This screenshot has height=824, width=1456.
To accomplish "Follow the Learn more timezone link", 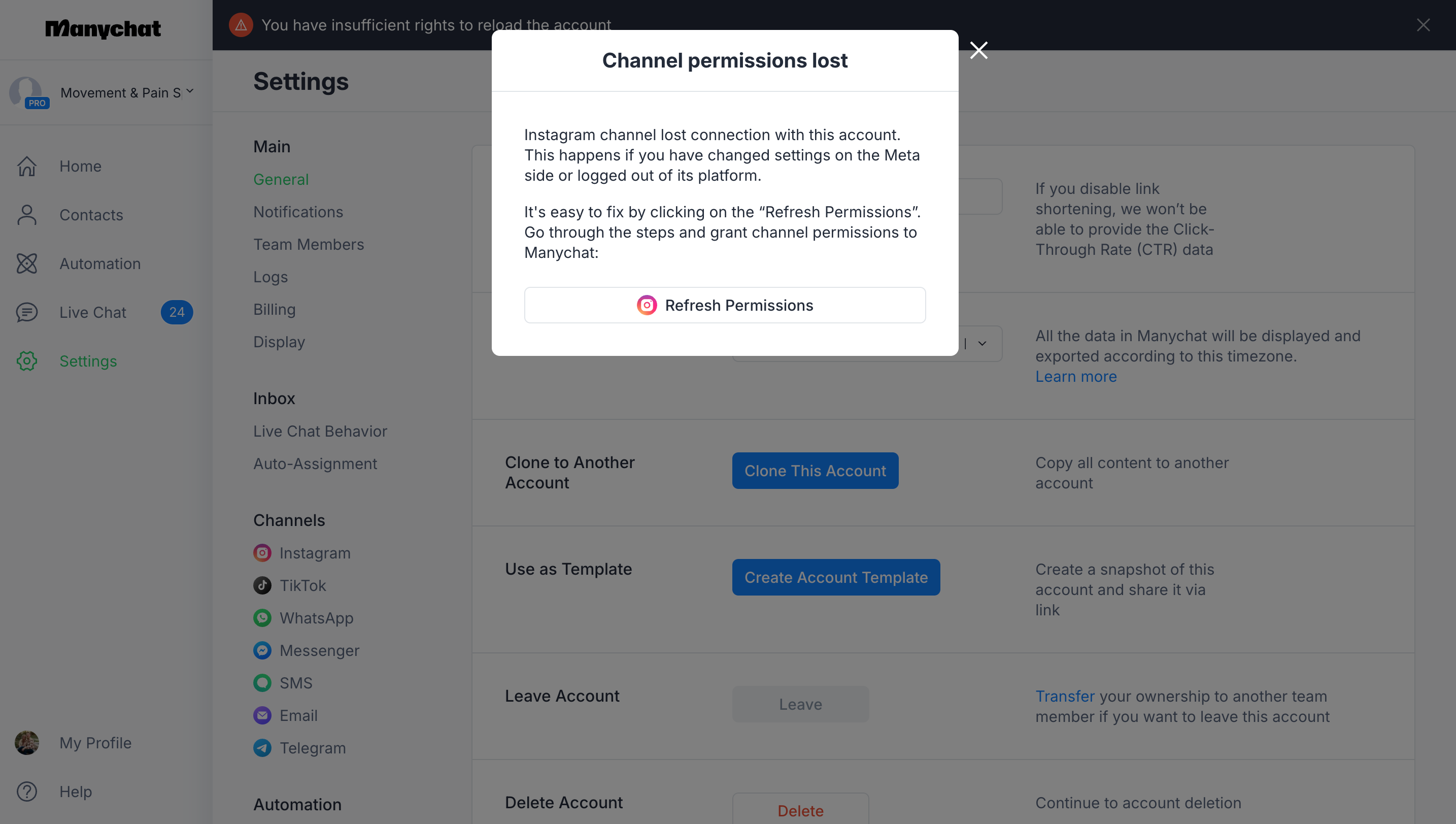I will click(x=1076, y=377).
